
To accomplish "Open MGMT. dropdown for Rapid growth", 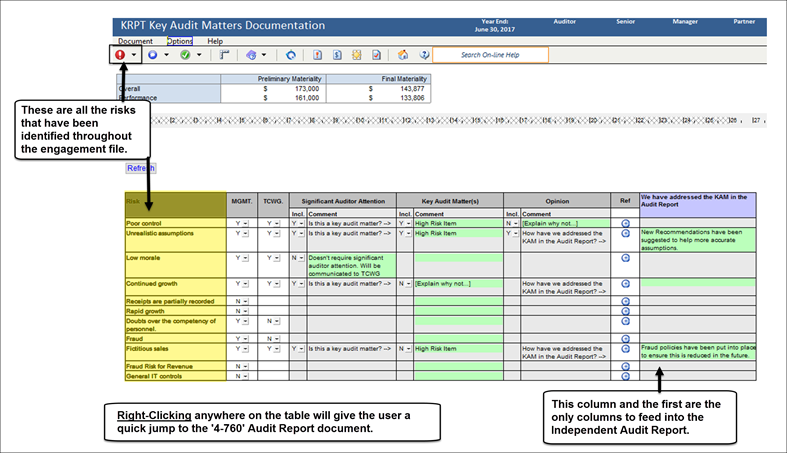I will (245, 311).
